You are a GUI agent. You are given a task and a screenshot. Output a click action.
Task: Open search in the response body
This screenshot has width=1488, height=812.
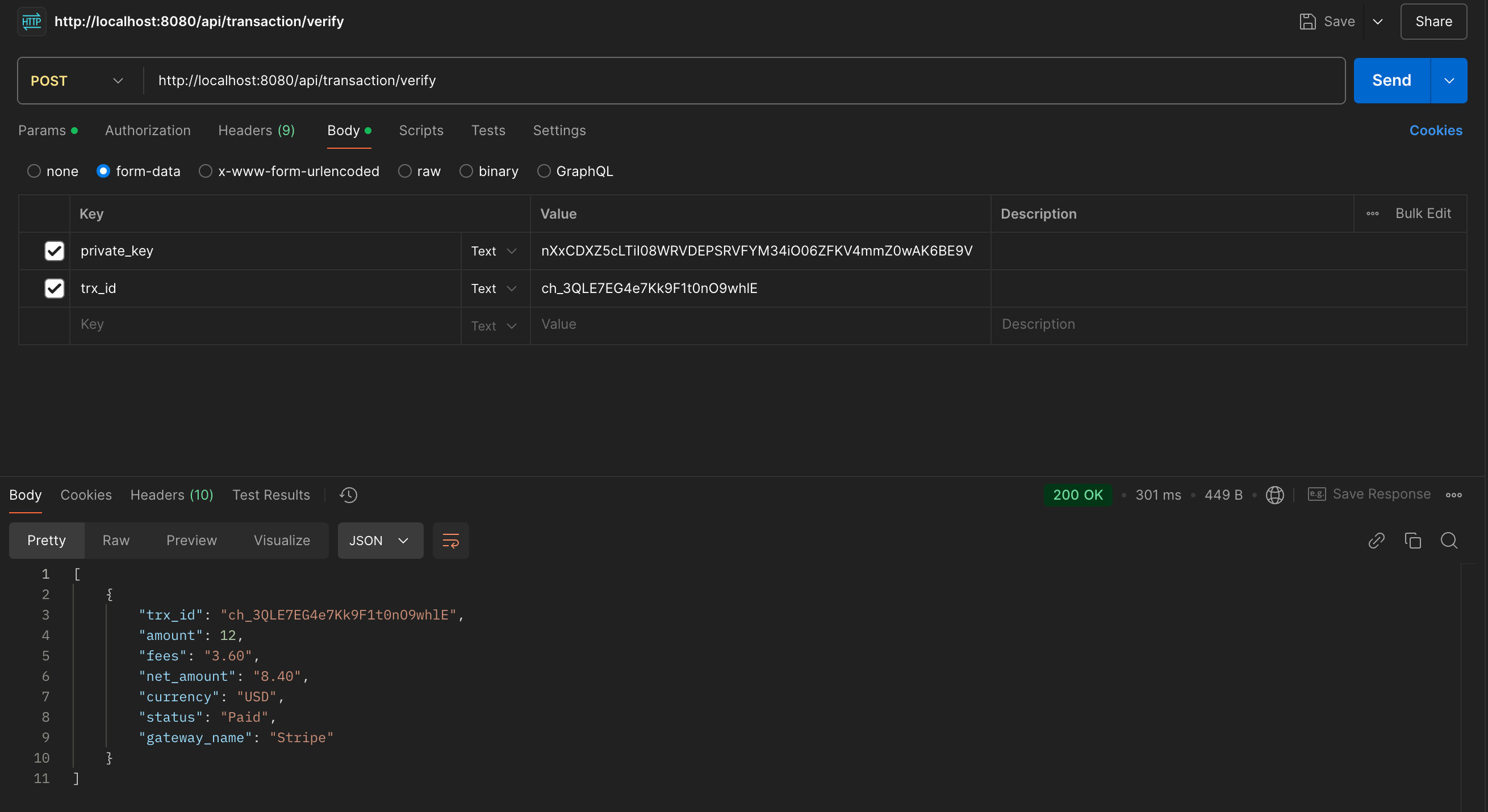click(x=1449, y=541)
